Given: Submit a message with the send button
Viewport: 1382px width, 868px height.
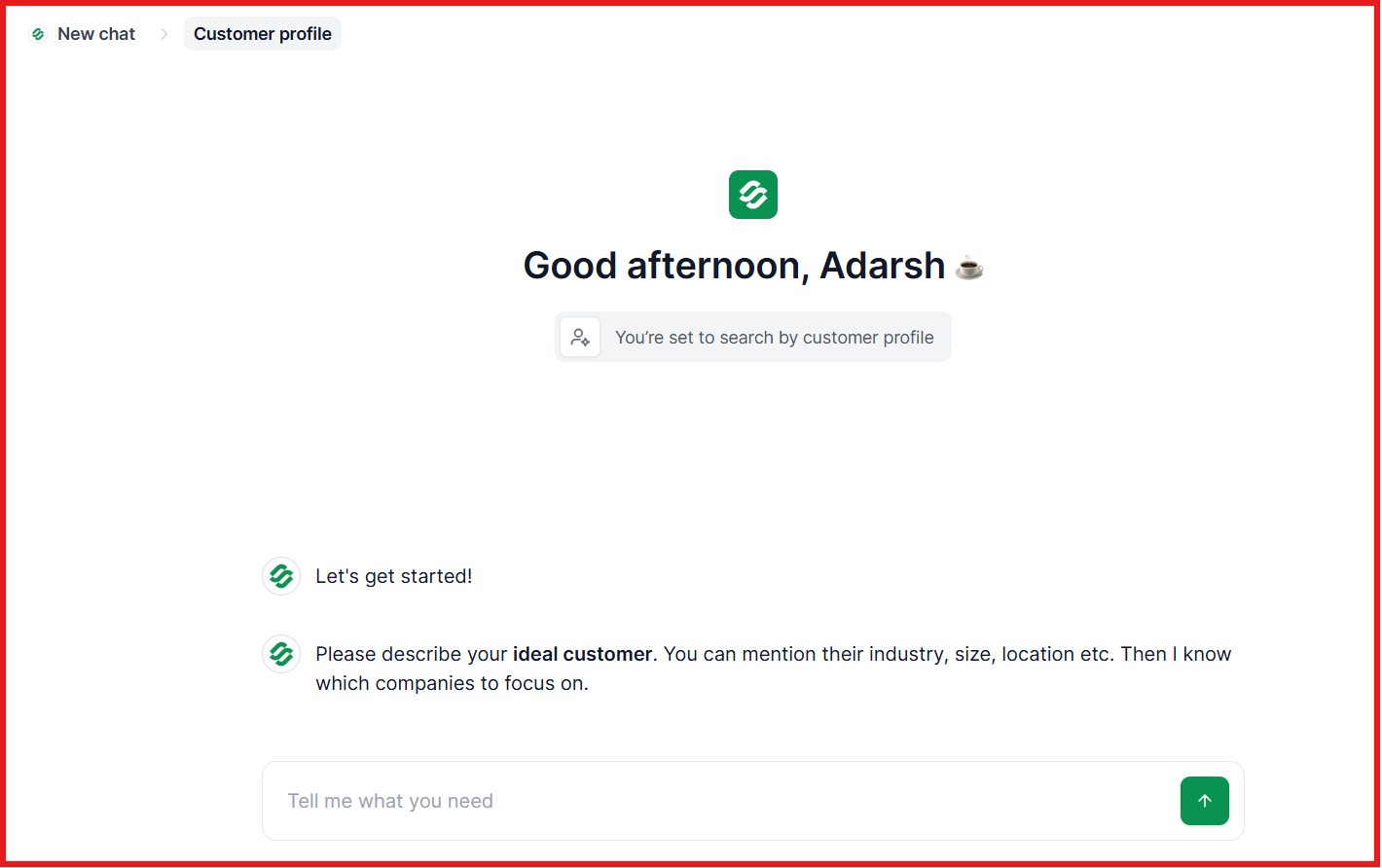Looking at the screenshot, I should (1204, 800).
